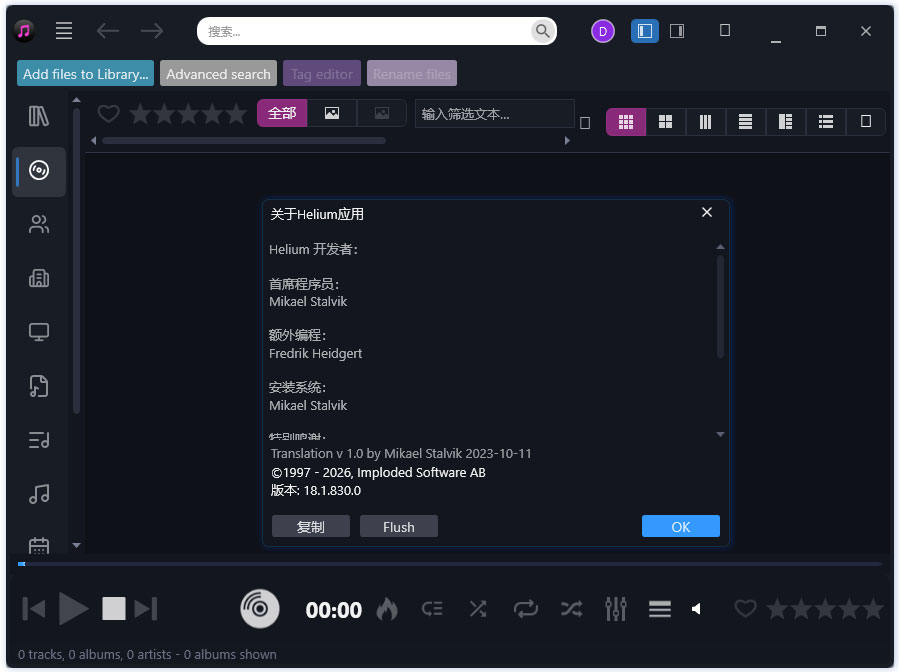Screen dimensions: 899x672
Task: Click the album disc artwork icon
Action: [260, 609]
